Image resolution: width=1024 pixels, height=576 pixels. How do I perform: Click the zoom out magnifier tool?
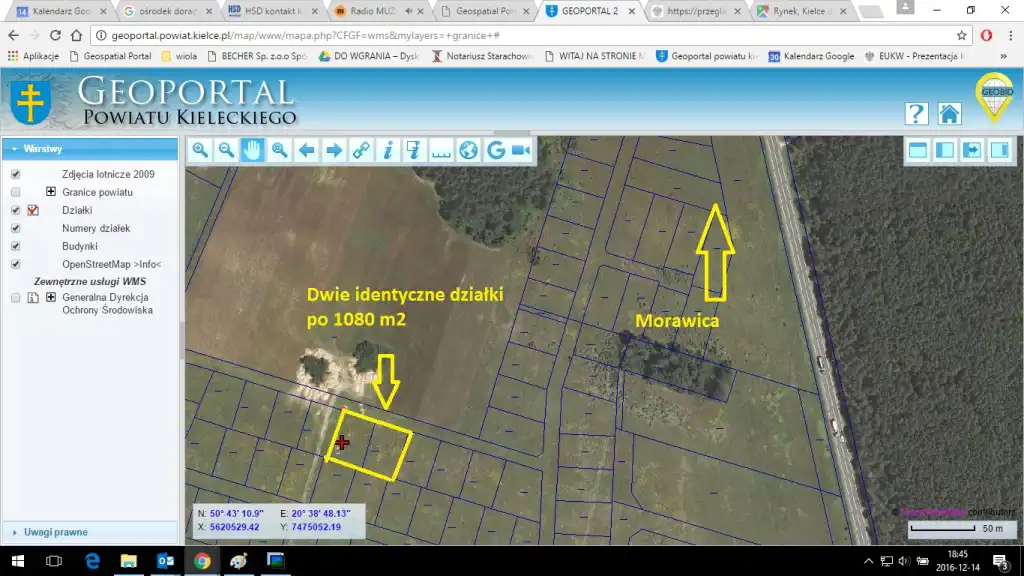[227, 150]
